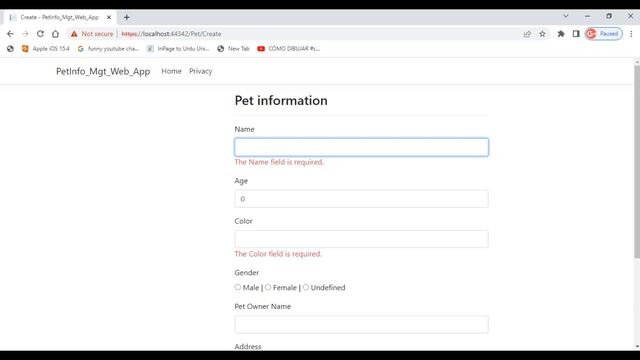Viewport: 640px width, 360px height.
Task: Click the Address label
Action: (x=248, y=347)
